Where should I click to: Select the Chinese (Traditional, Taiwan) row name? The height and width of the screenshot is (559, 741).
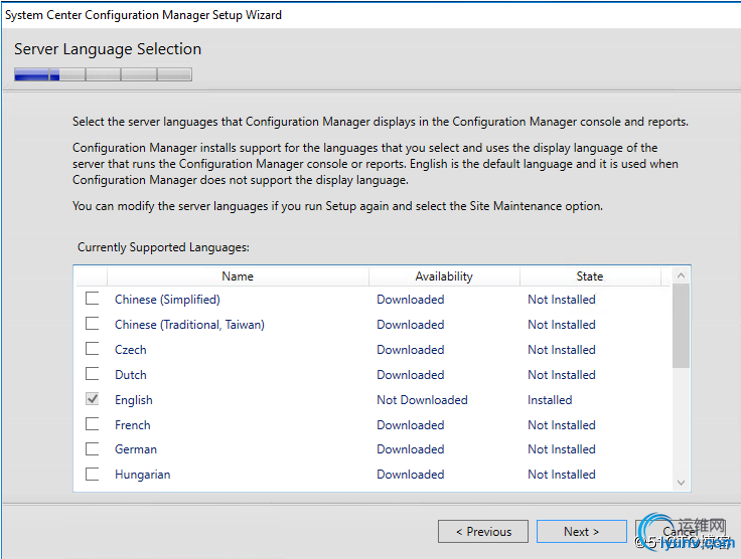(190, 325)
